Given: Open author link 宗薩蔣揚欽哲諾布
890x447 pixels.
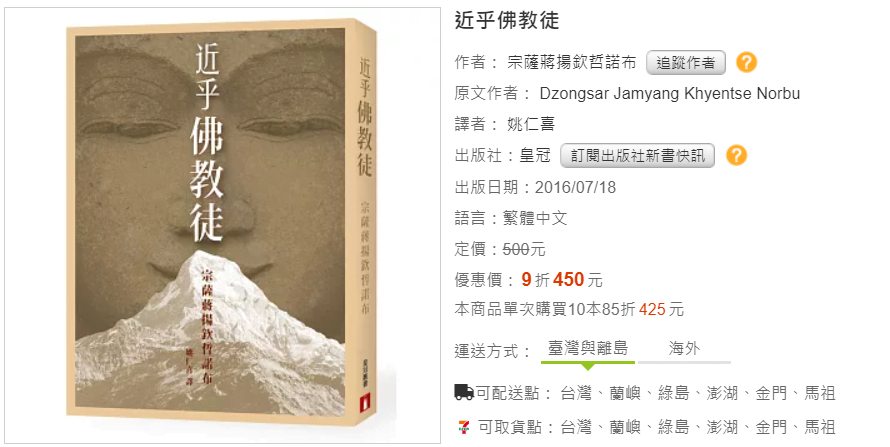Looking at the screenshot, I should click(x=572, y=62).
